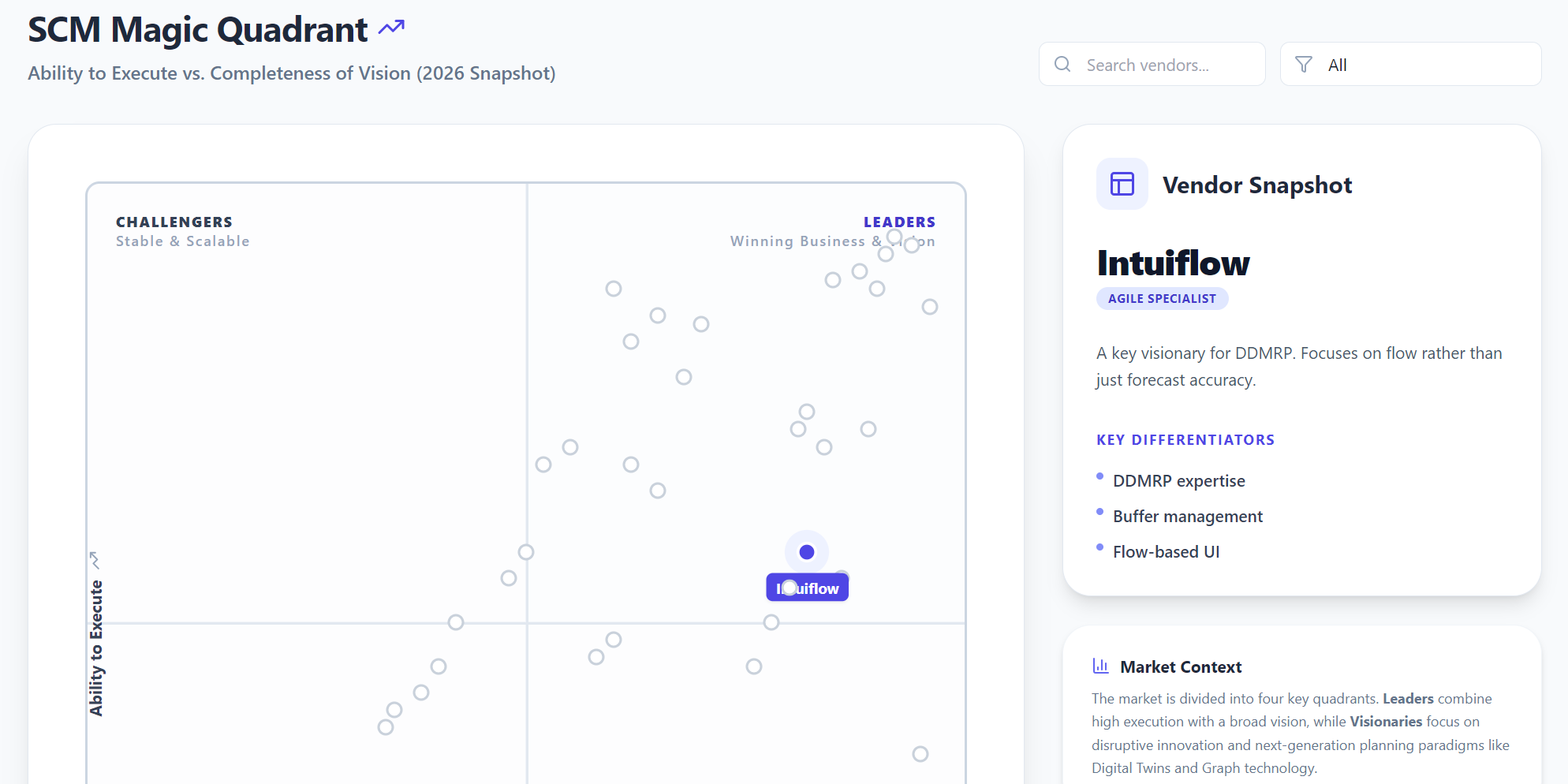Click the trending arrow icon beside the title
1568x784 pixels.
click(391, 28)
